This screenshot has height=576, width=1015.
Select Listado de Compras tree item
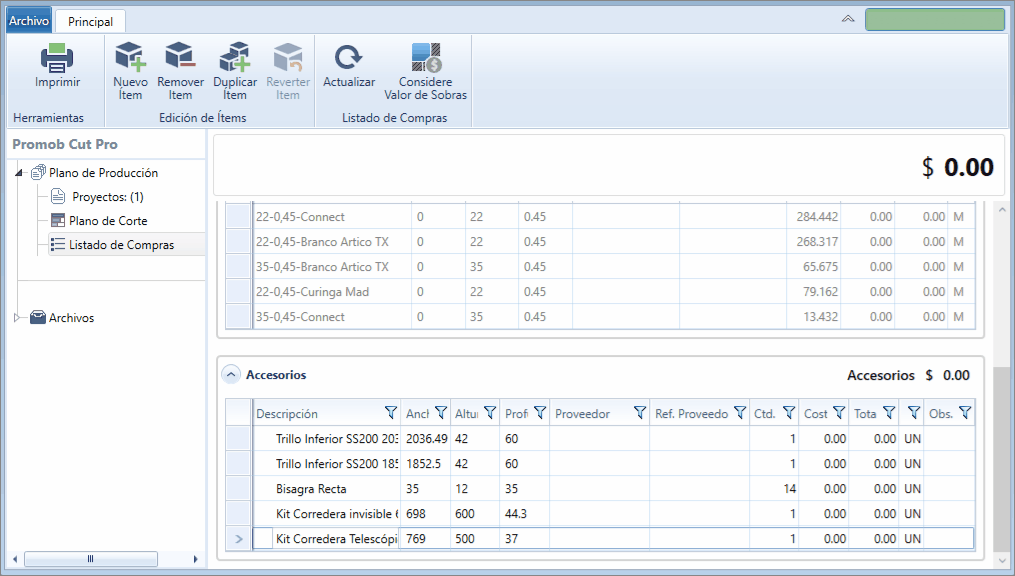coord(121,245)
